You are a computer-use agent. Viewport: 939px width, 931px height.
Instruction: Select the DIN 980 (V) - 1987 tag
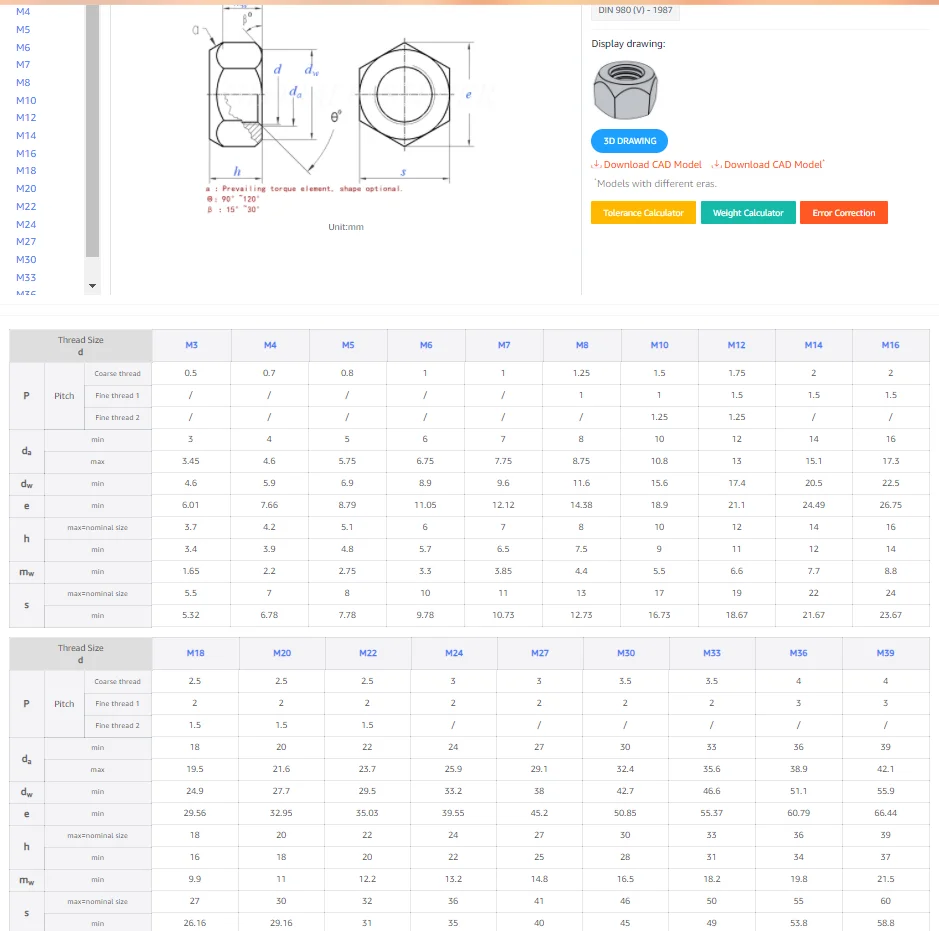635,10
